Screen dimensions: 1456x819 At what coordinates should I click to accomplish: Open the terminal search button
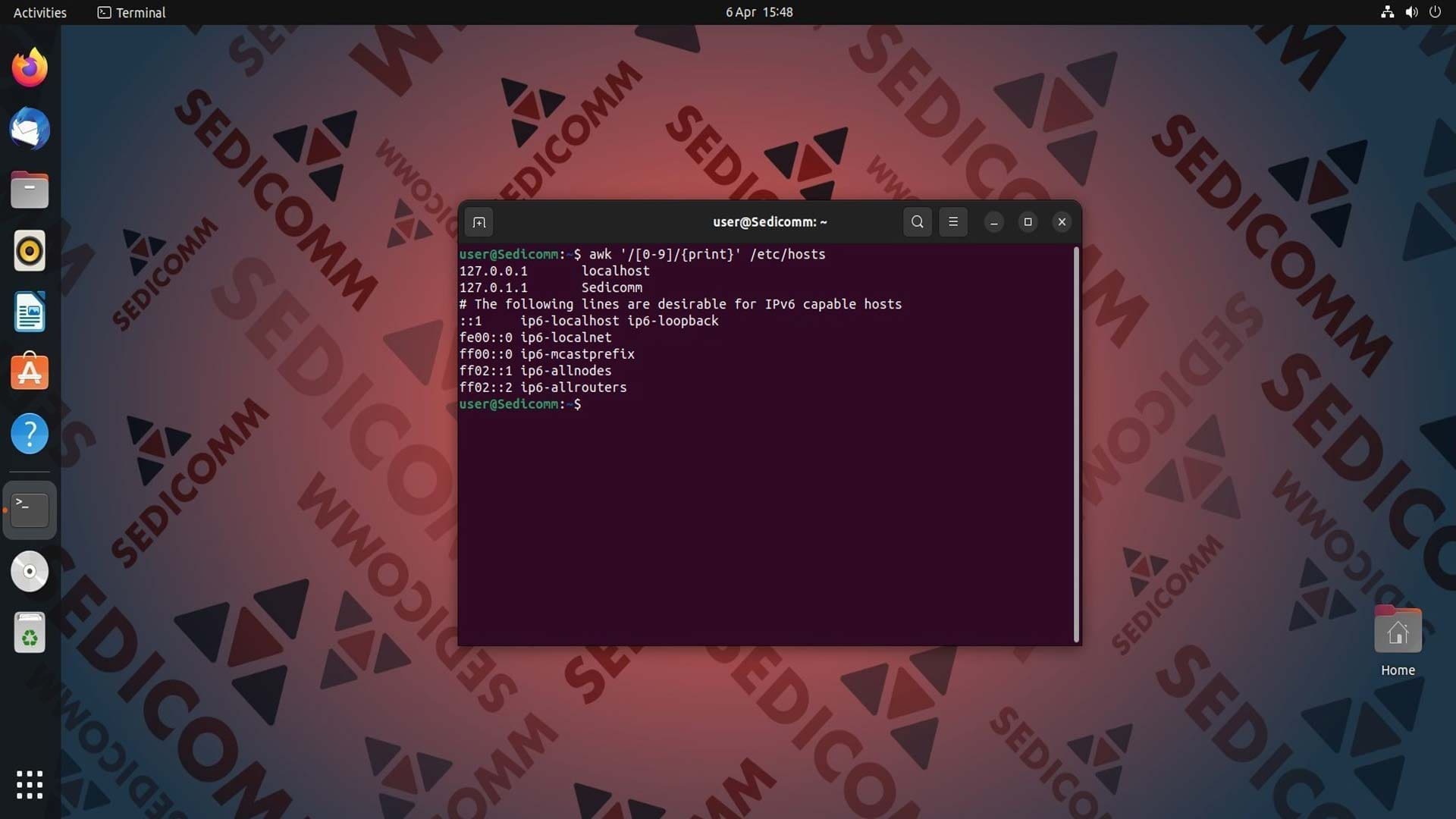(x=918, y=222)
